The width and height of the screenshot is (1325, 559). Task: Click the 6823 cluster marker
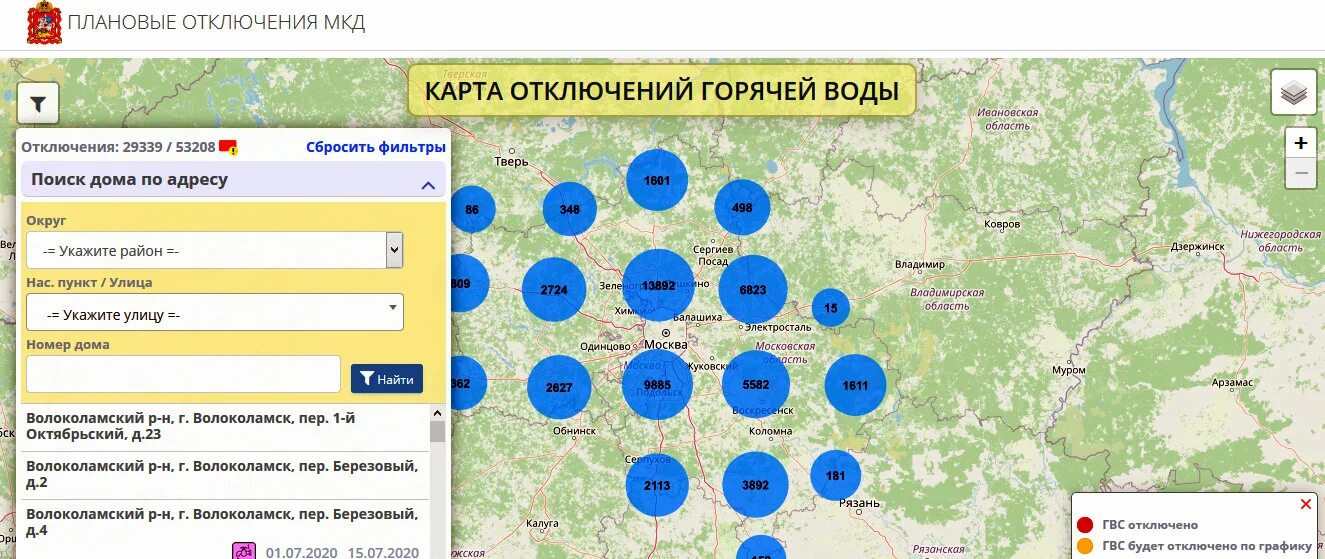(753, 289)
